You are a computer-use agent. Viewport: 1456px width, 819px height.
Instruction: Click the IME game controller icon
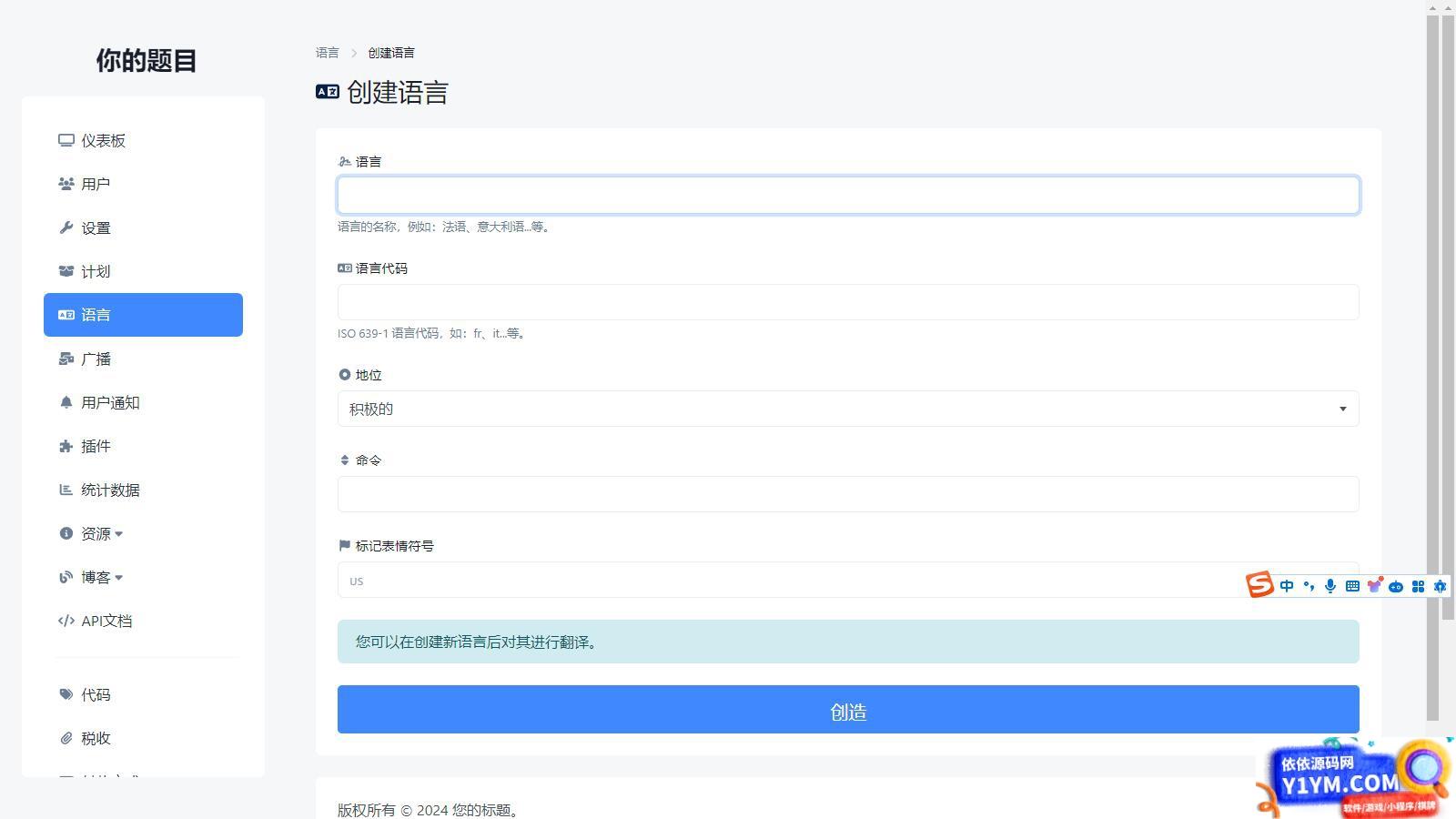pos(1396,586)
